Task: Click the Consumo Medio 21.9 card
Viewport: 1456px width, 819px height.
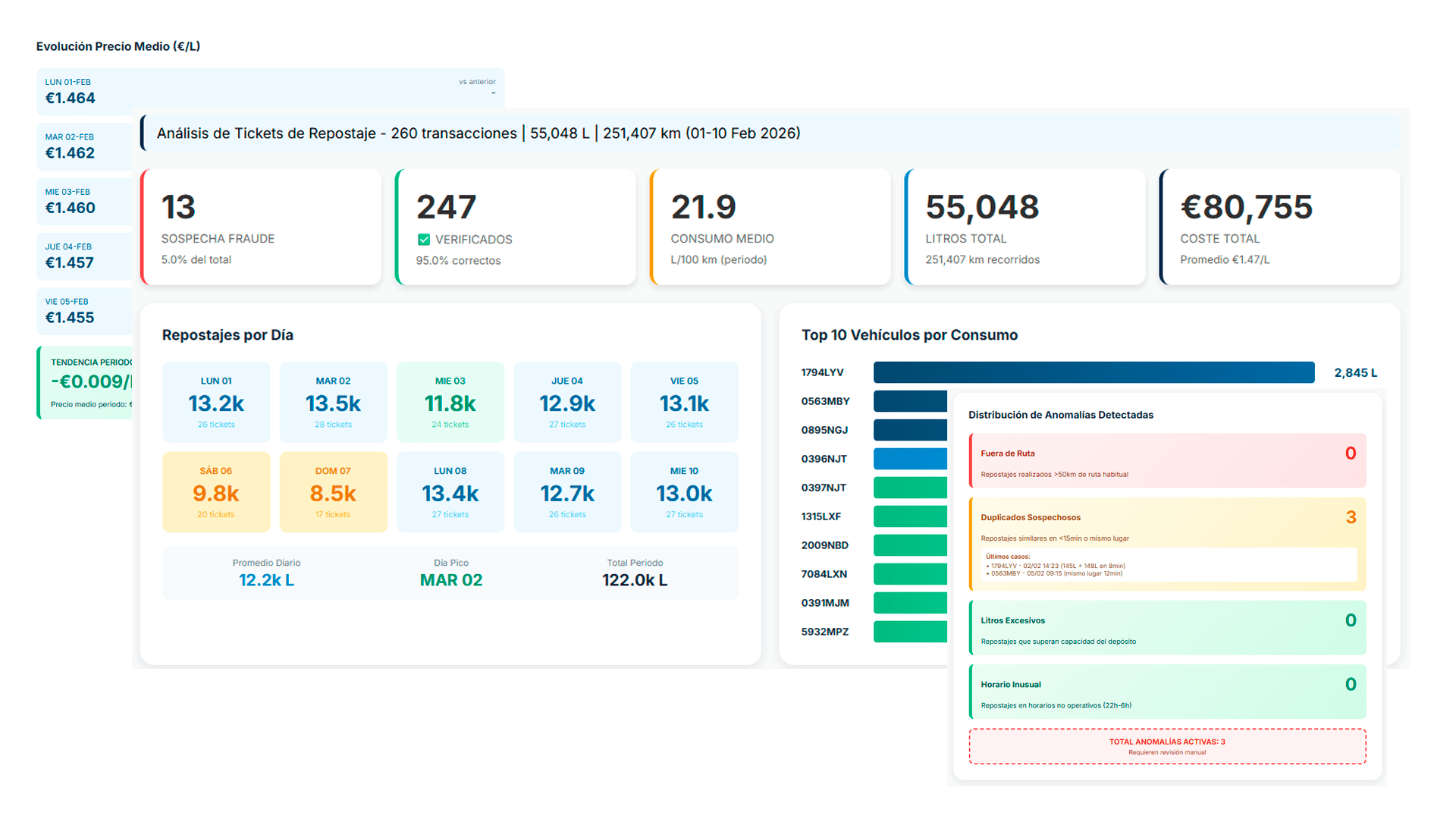Action: click(x=770, y=227)
